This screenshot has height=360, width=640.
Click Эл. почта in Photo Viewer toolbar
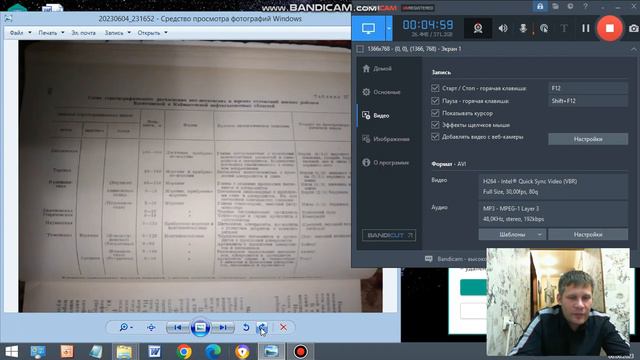[84, 33]
